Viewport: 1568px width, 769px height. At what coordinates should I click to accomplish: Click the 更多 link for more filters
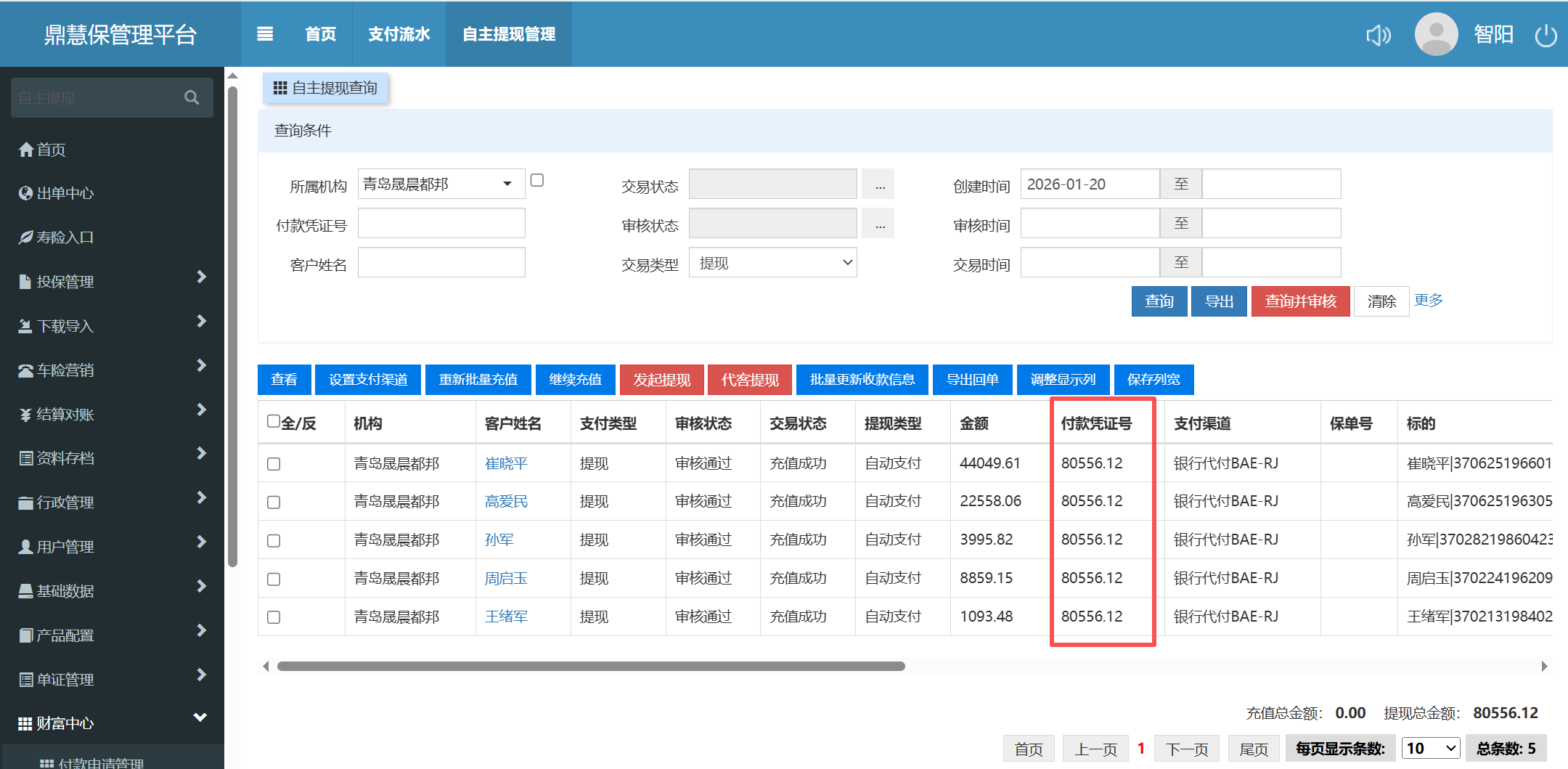pyautogui.click(x=1428, y=300)
